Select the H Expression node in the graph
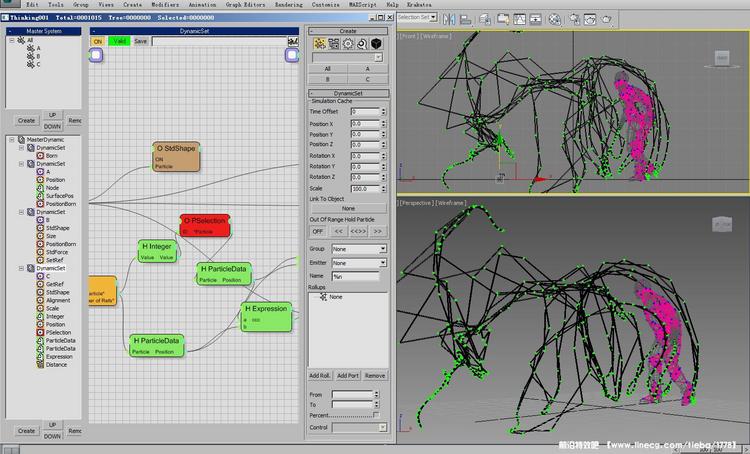Viewport: 750px width, 454px height. [x=266, y=317]
